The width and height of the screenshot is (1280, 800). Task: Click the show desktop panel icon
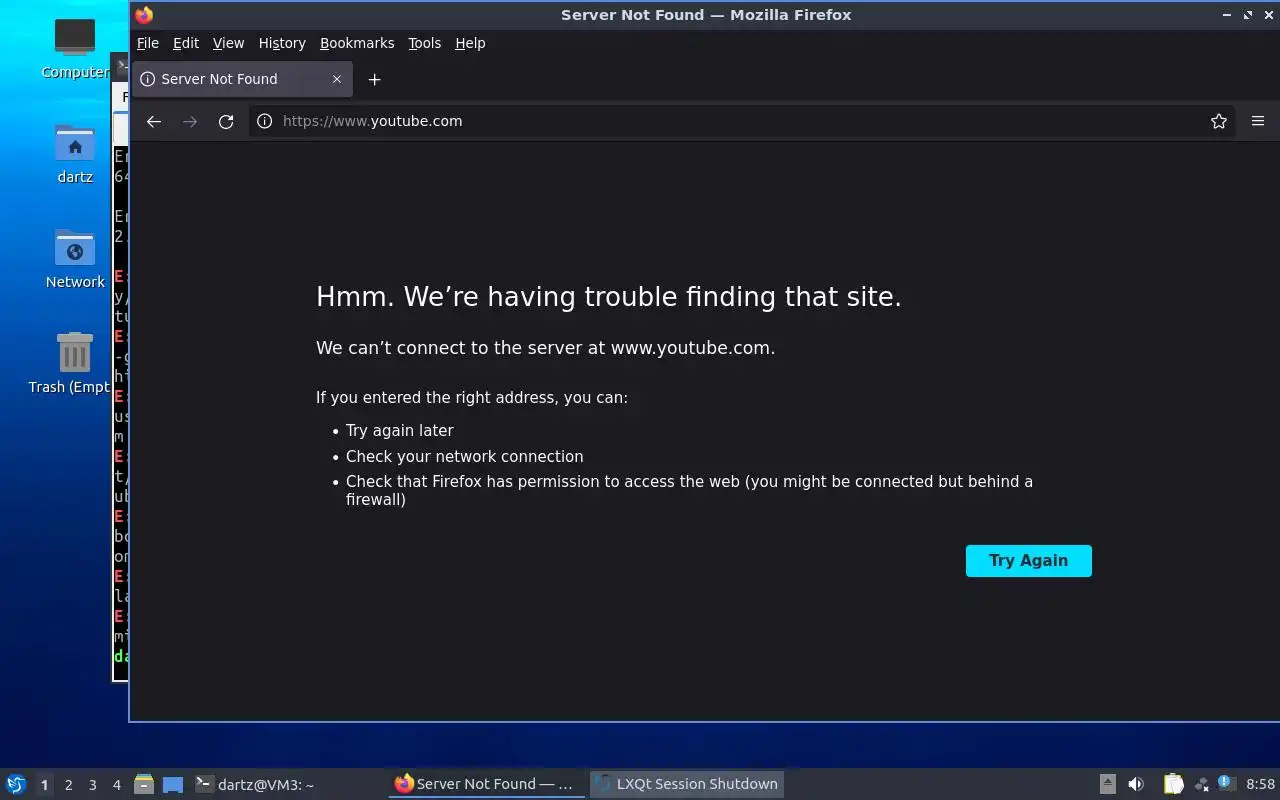click(173, 784)
